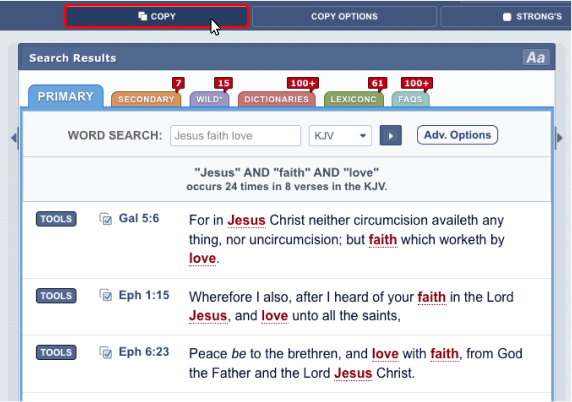Viewport: 572px width, 402px height.
Task: Open TOOLS for Gal 5:6
Action: (56, 219)
